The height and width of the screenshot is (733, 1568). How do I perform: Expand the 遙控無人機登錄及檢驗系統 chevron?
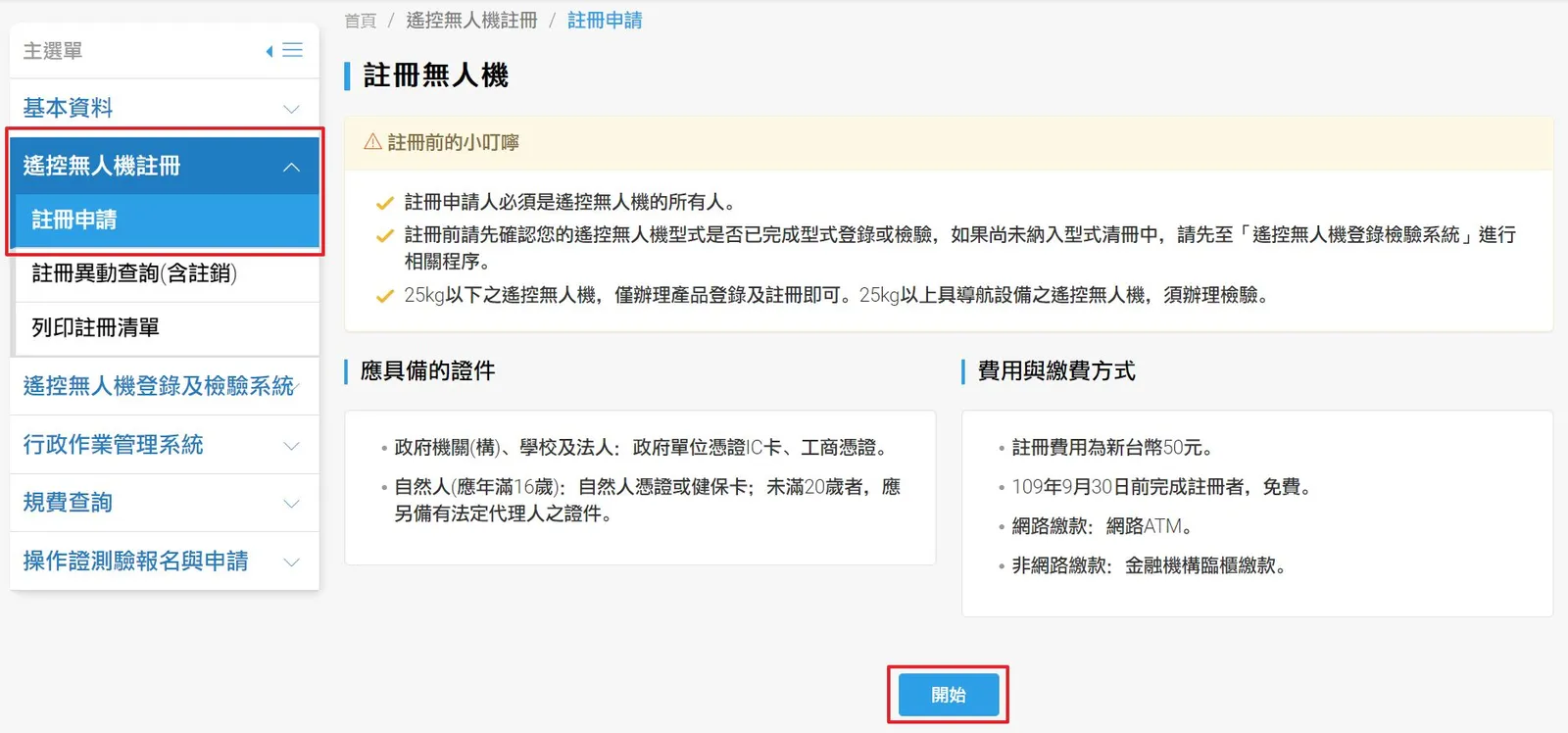[x=298, y=386]
